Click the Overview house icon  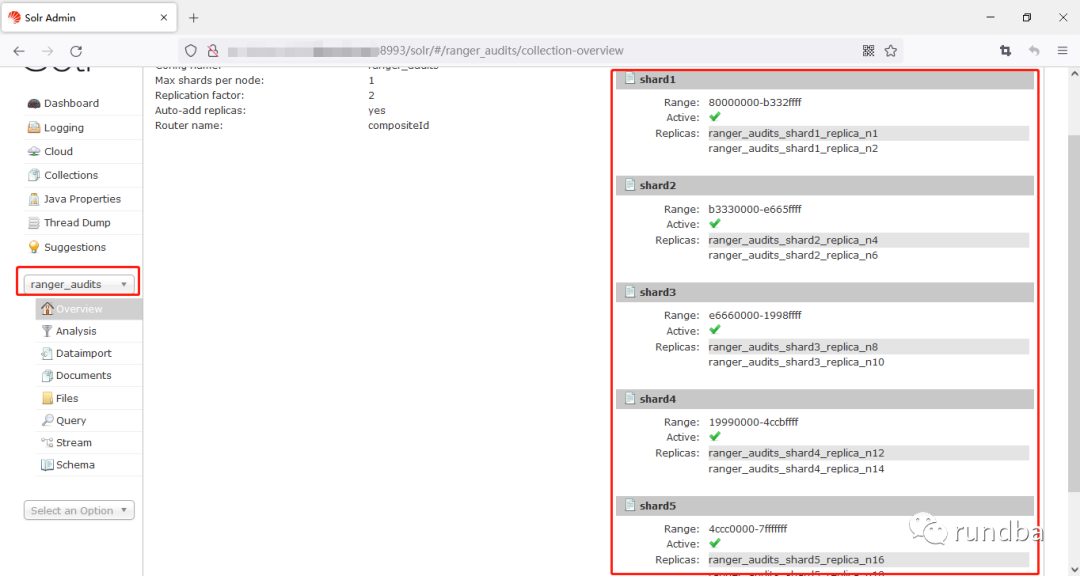pos(47,309)
